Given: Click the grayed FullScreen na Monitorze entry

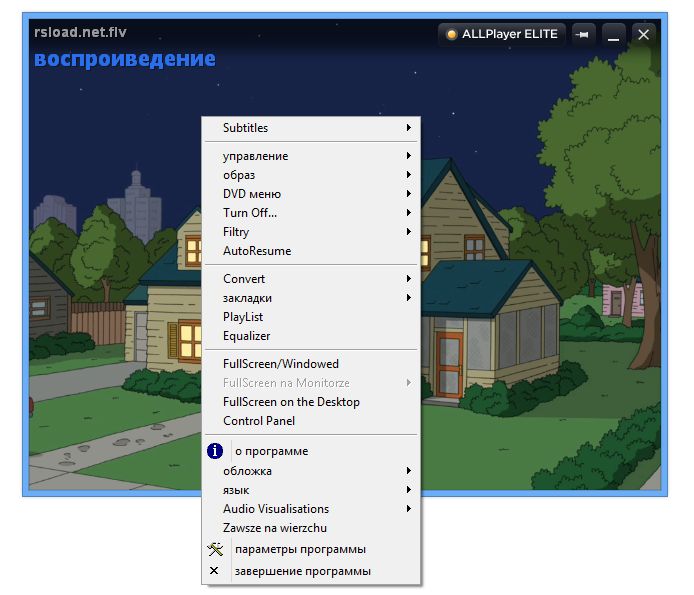Looking at the screenshot, I should tap(311, 383).
